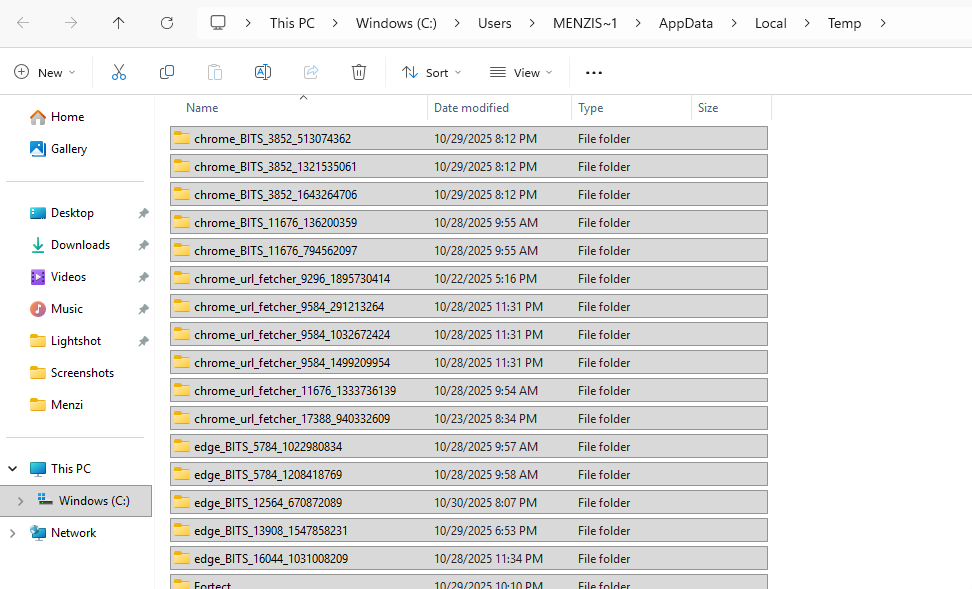Expand the Network tree node

click(x=13, y=533)
